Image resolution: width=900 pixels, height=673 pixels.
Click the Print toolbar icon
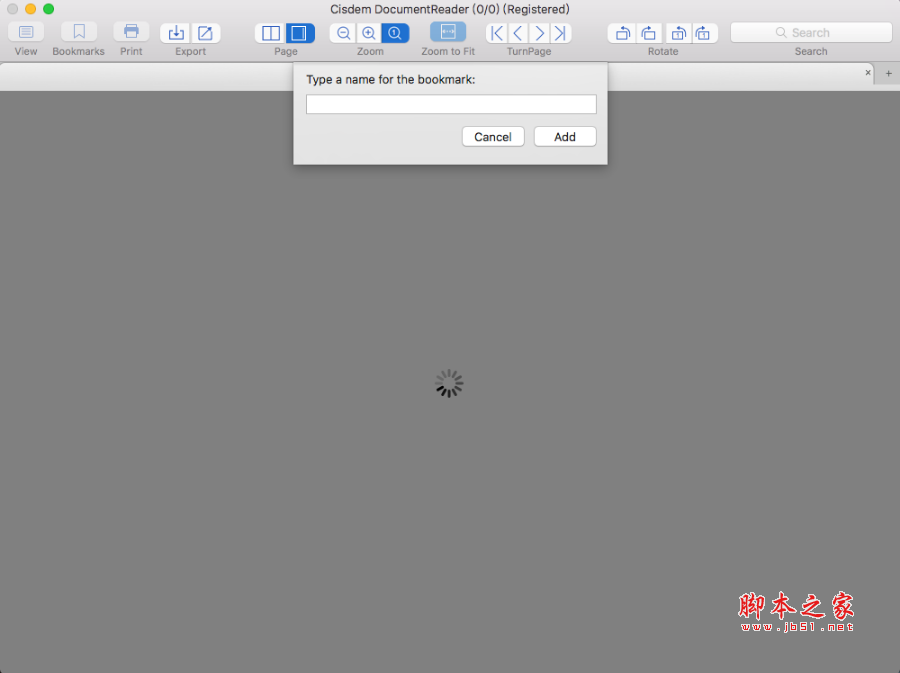click(x=131, y=32)
